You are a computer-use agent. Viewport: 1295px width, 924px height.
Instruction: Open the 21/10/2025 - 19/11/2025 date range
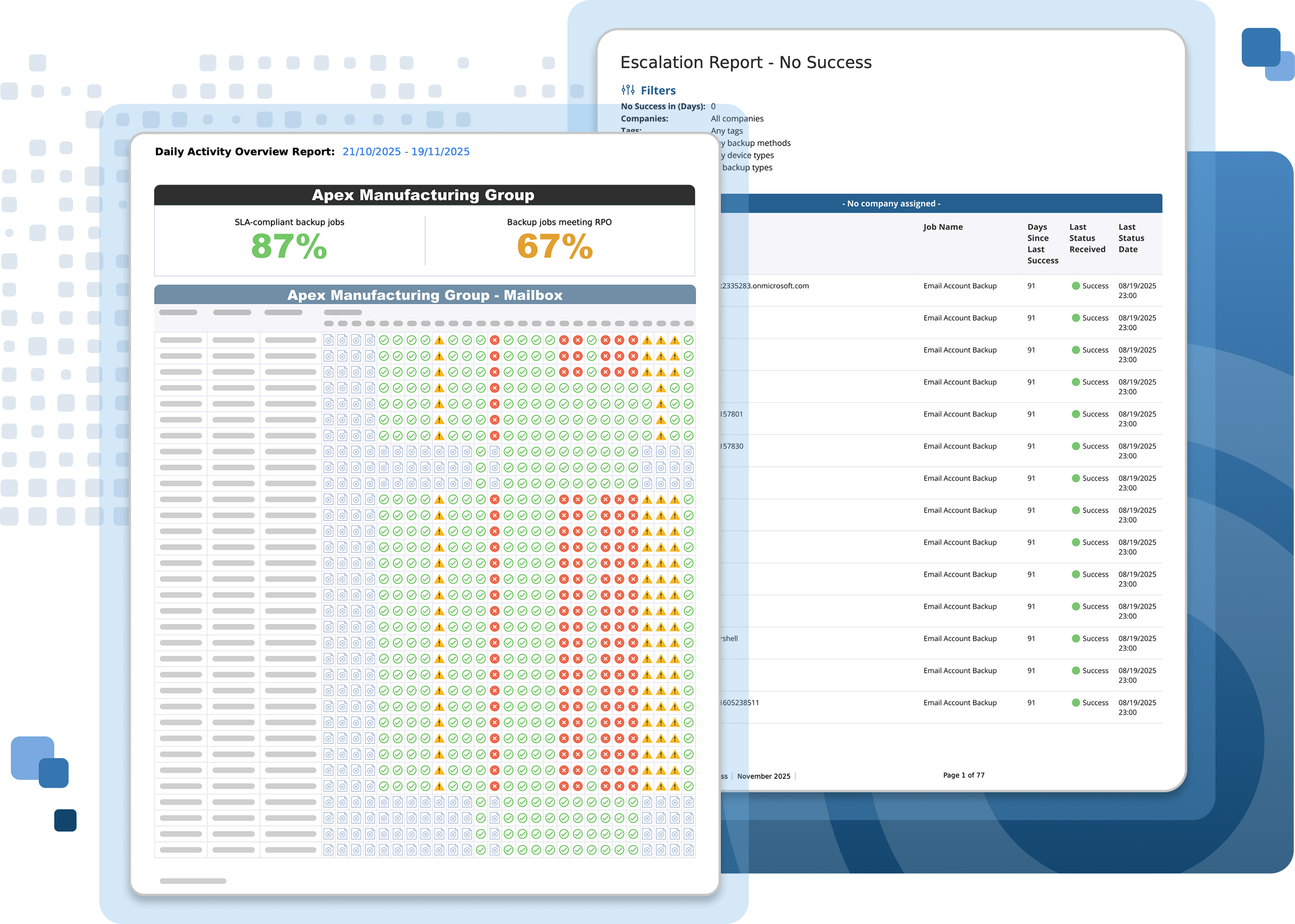click(x=406, y=151)
